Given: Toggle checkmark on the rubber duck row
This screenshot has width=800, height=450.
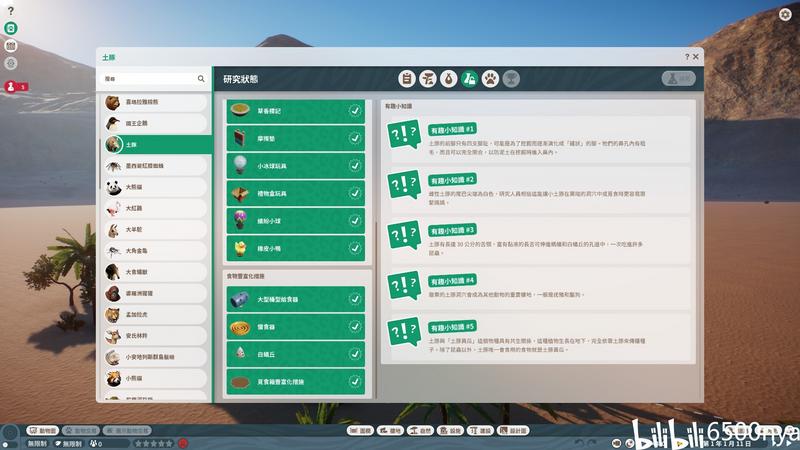Looking at the screenshot, I should (355, 248).
